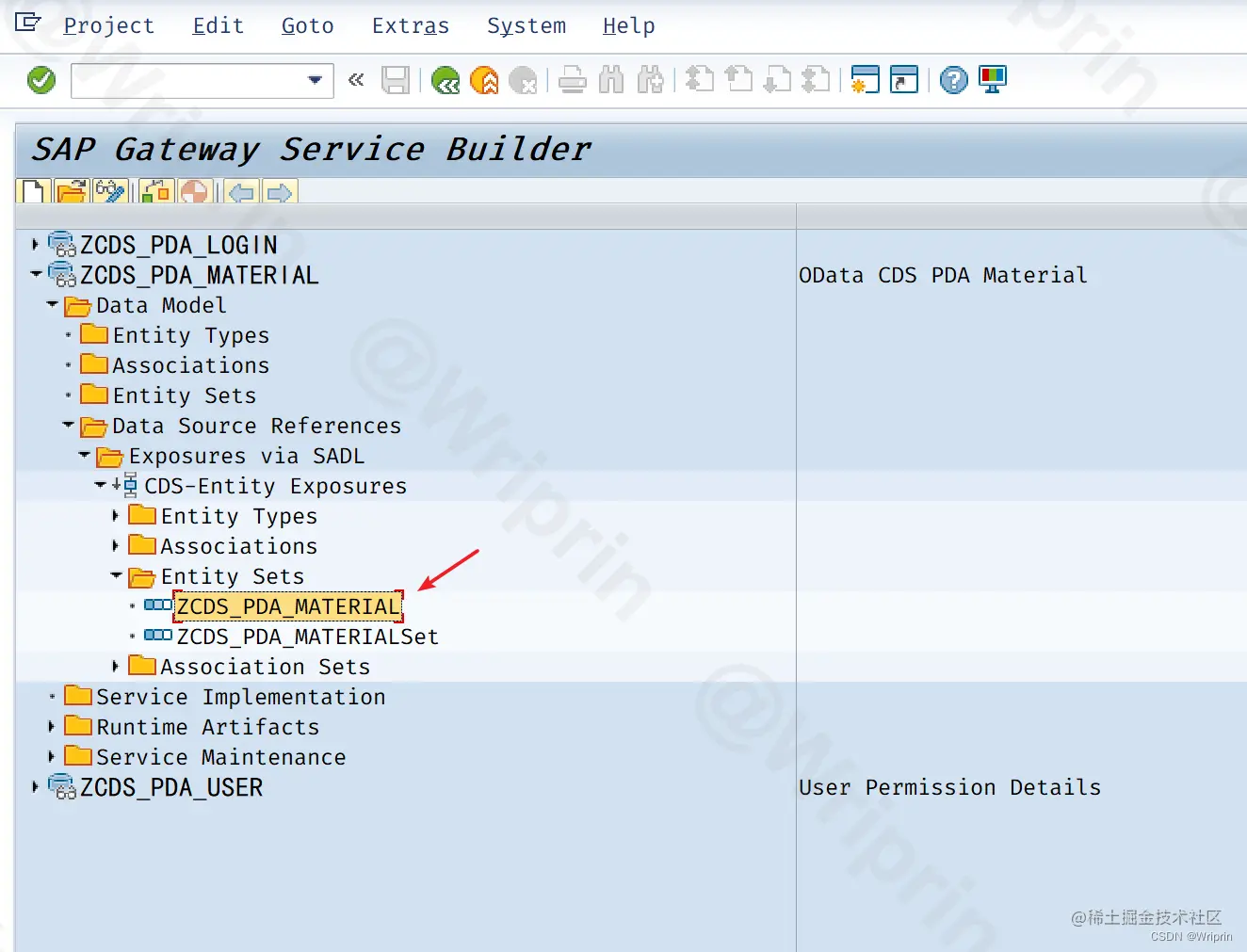The width and height of the screenshot is (1247, 952).
Task: Select the ZCDS_PDA_MATERIALSet entity set
Action: point(307,637)
